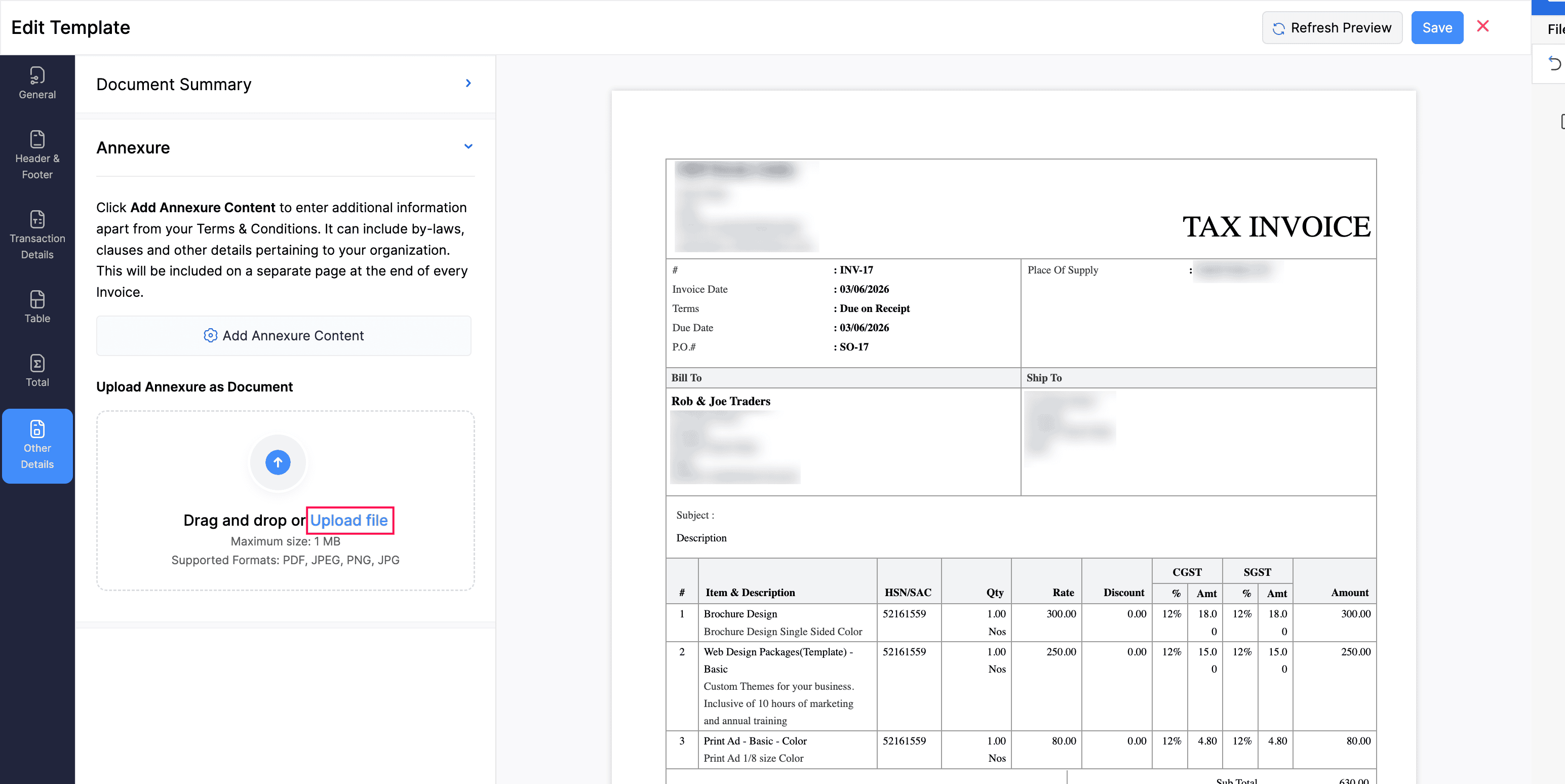This screenshot has width=1565, height=784.
Task: Click the 'Item & Description' column header
Action: pyautogui.click(x=750, y=593)
